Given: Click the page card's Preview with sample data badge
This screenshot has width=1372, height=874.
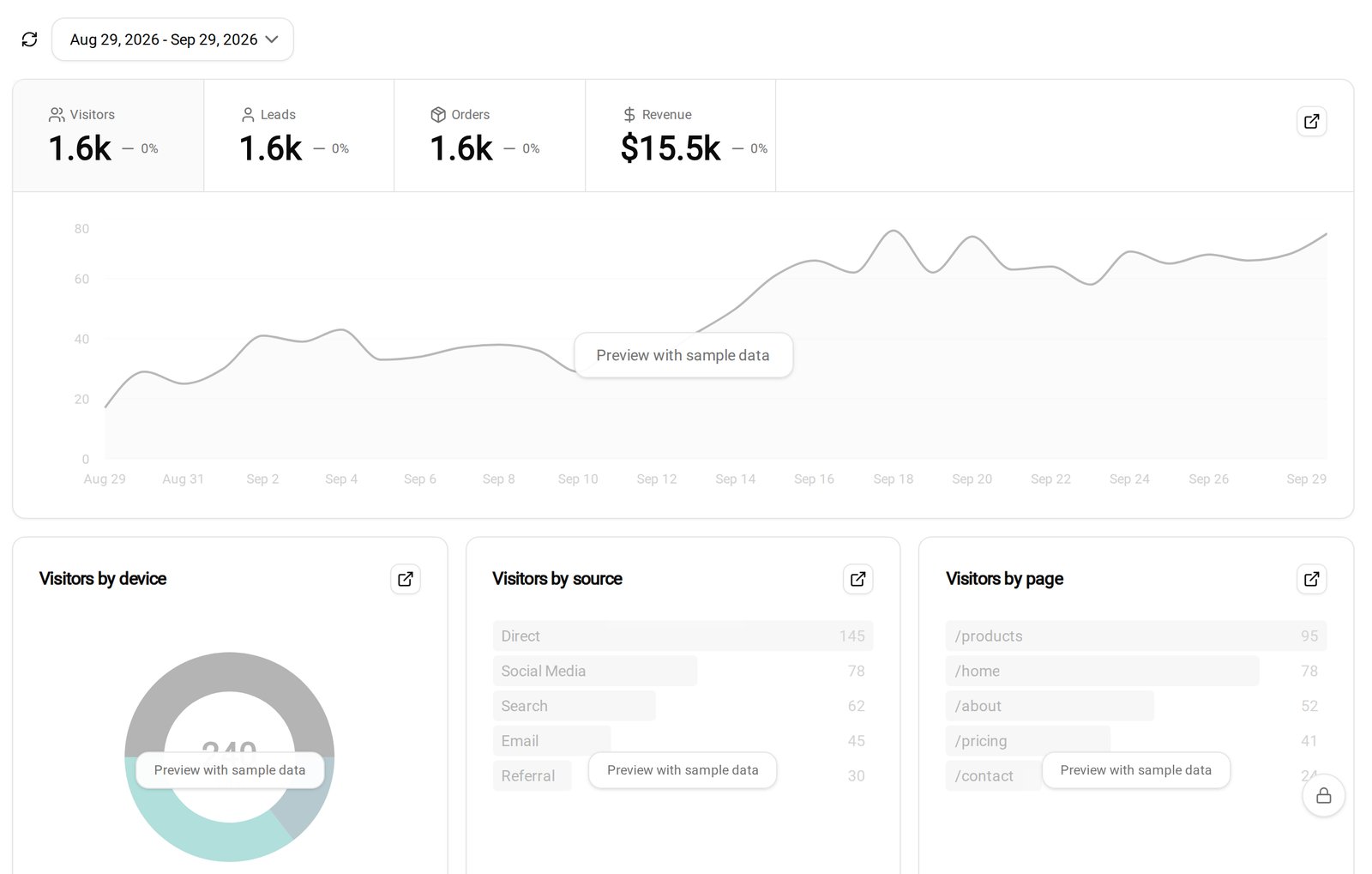Looking at the screenshot, I should 1136,770.
